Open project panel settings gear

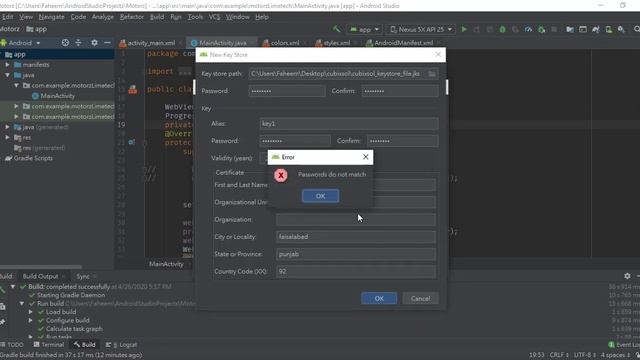click(94, 43)
